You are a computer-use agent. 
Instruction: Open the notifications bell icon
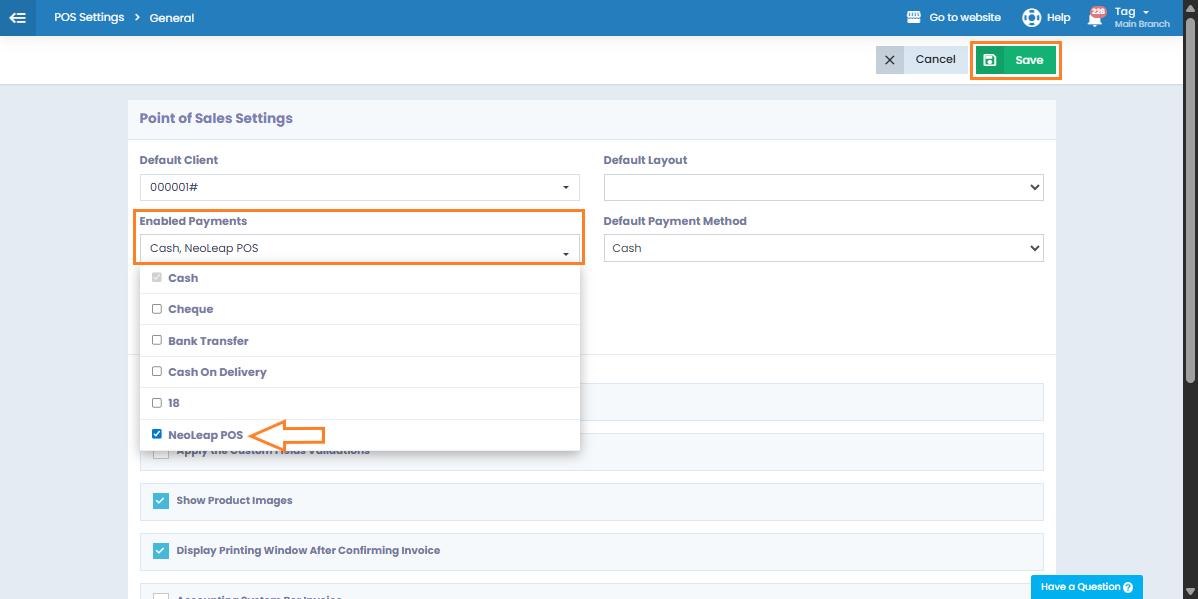[x=1095, y=18]
